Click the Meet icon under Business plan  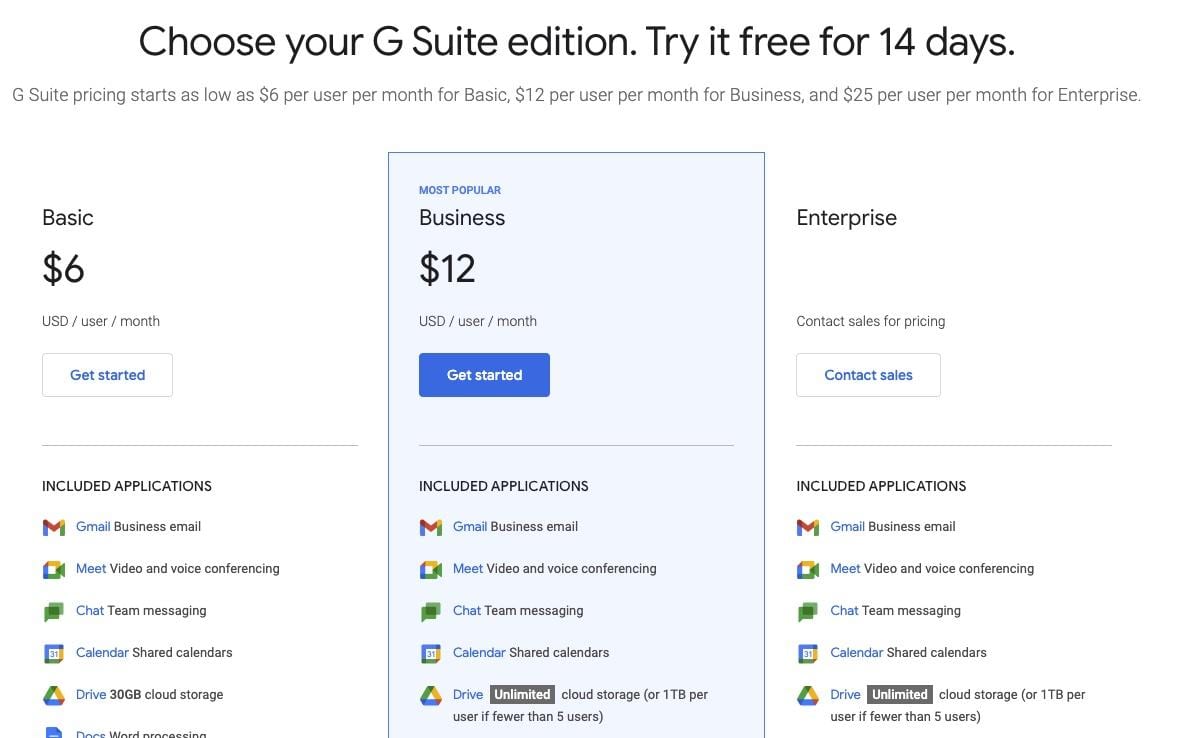(431, 568)
